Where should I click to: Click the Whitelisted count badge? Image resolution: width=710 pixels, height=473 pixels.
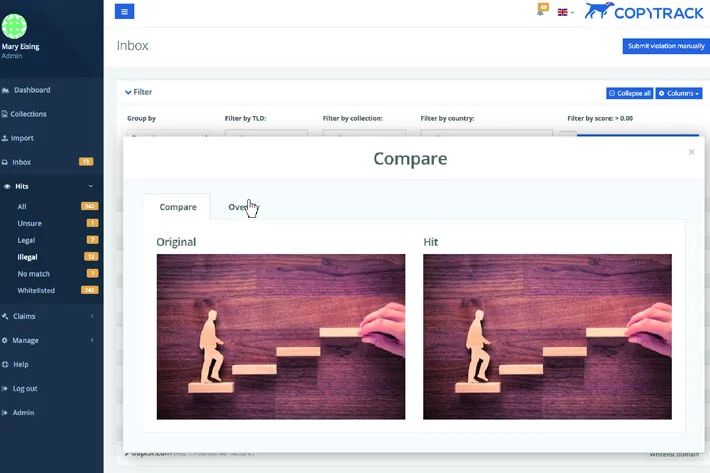90,290
